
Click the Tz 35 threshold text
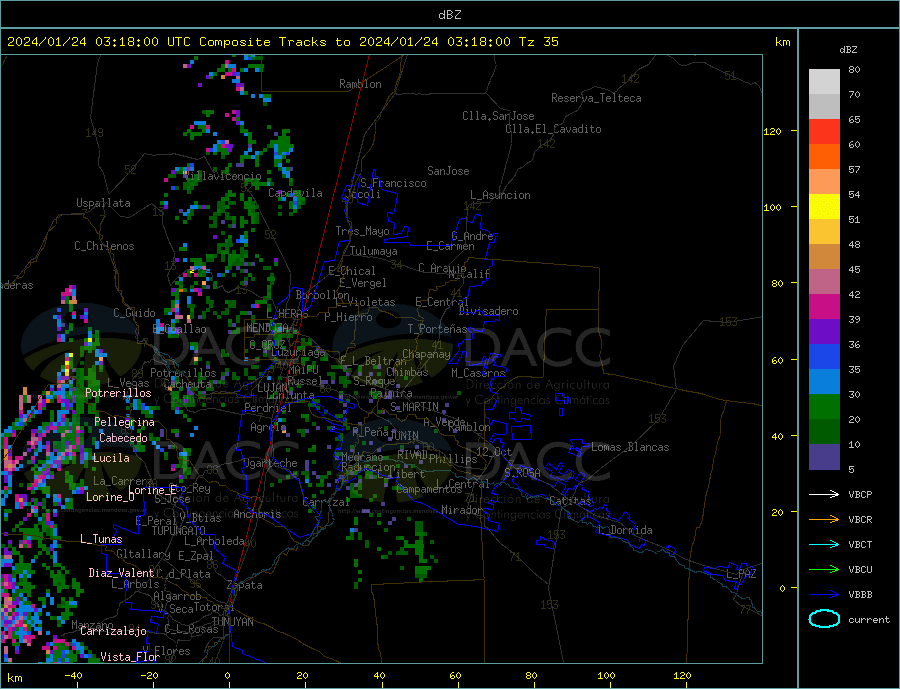539,42
